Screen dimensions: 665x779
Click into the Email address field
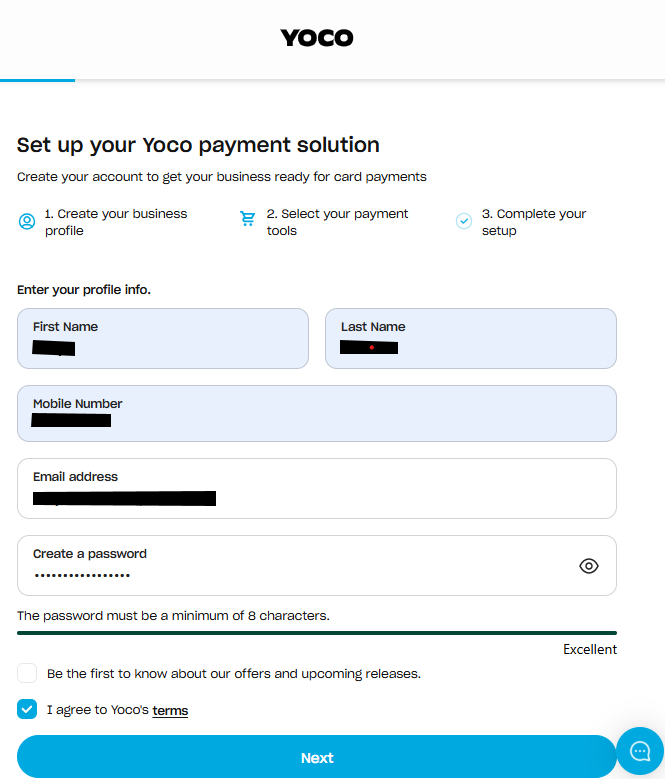tap(316, 489)
